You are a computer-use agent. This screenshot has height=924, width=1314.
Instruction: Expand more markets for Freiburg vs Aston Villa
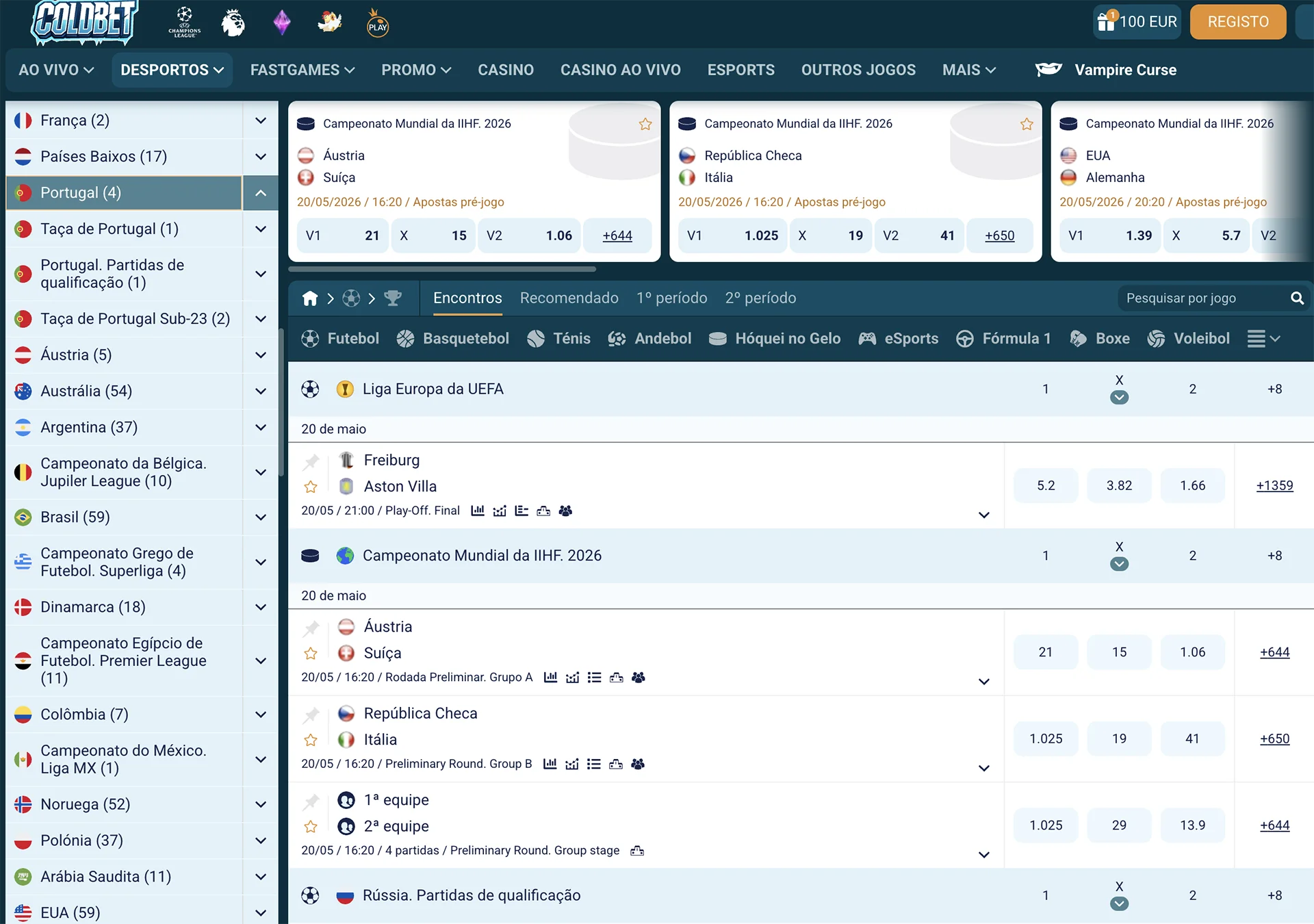coord(984,515)
